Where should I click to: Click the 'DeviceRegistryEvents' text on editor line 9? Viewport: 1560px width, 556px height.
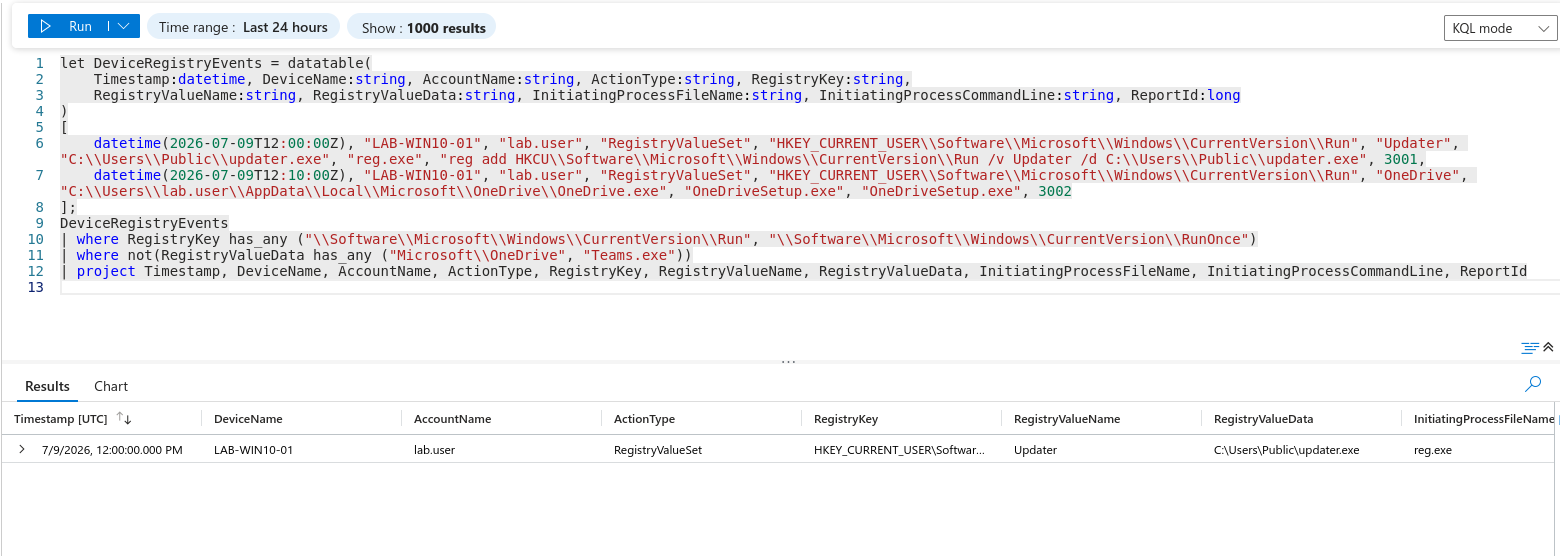click(x=144, y=223)
